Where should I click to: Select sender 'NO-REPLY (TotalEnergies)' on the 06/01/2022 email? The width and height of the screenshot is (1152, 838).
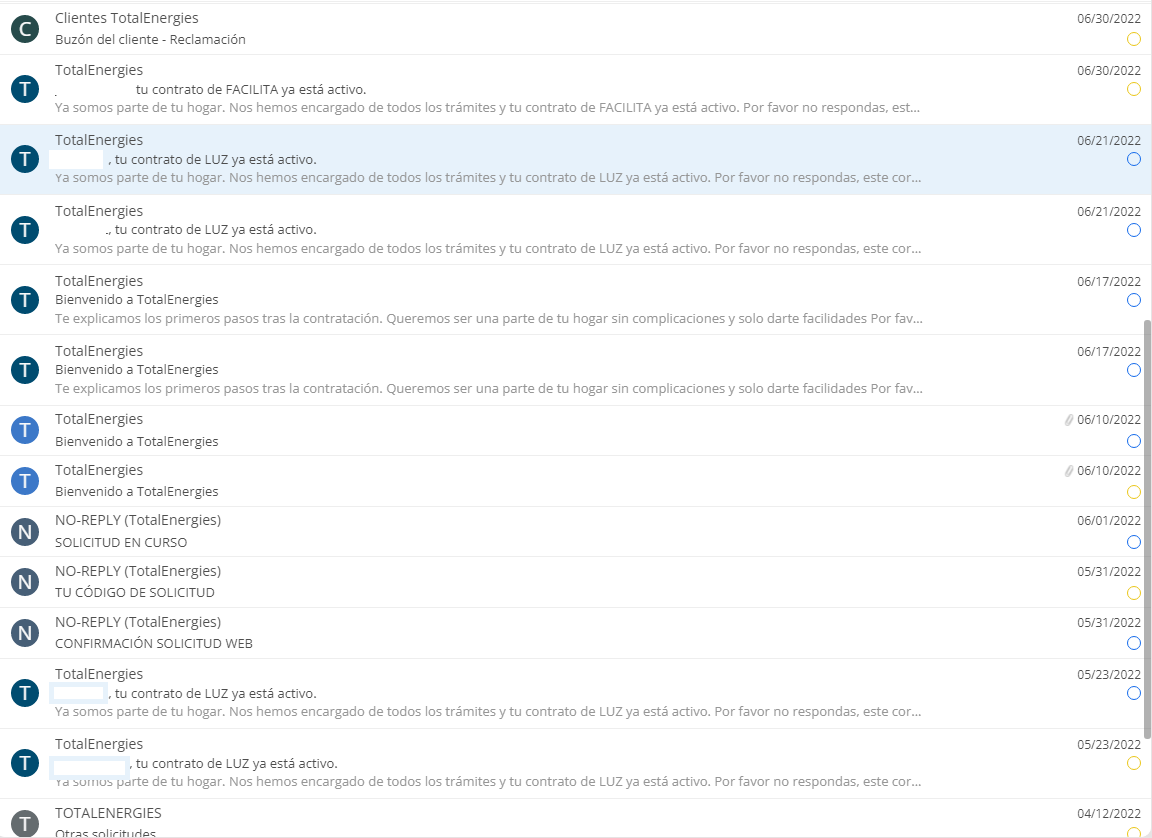138,520
